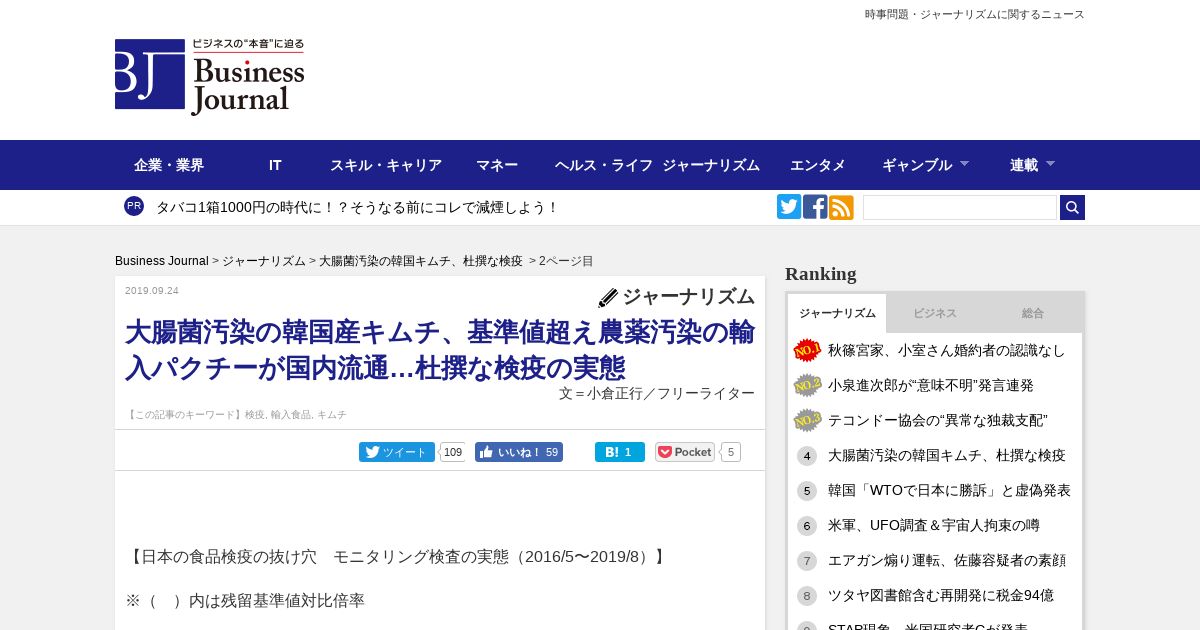The width and height of the screenshot is (1200, 630).
Task: Open 秋篠宮家、小室さん ranking article
Action: (946, 350)
